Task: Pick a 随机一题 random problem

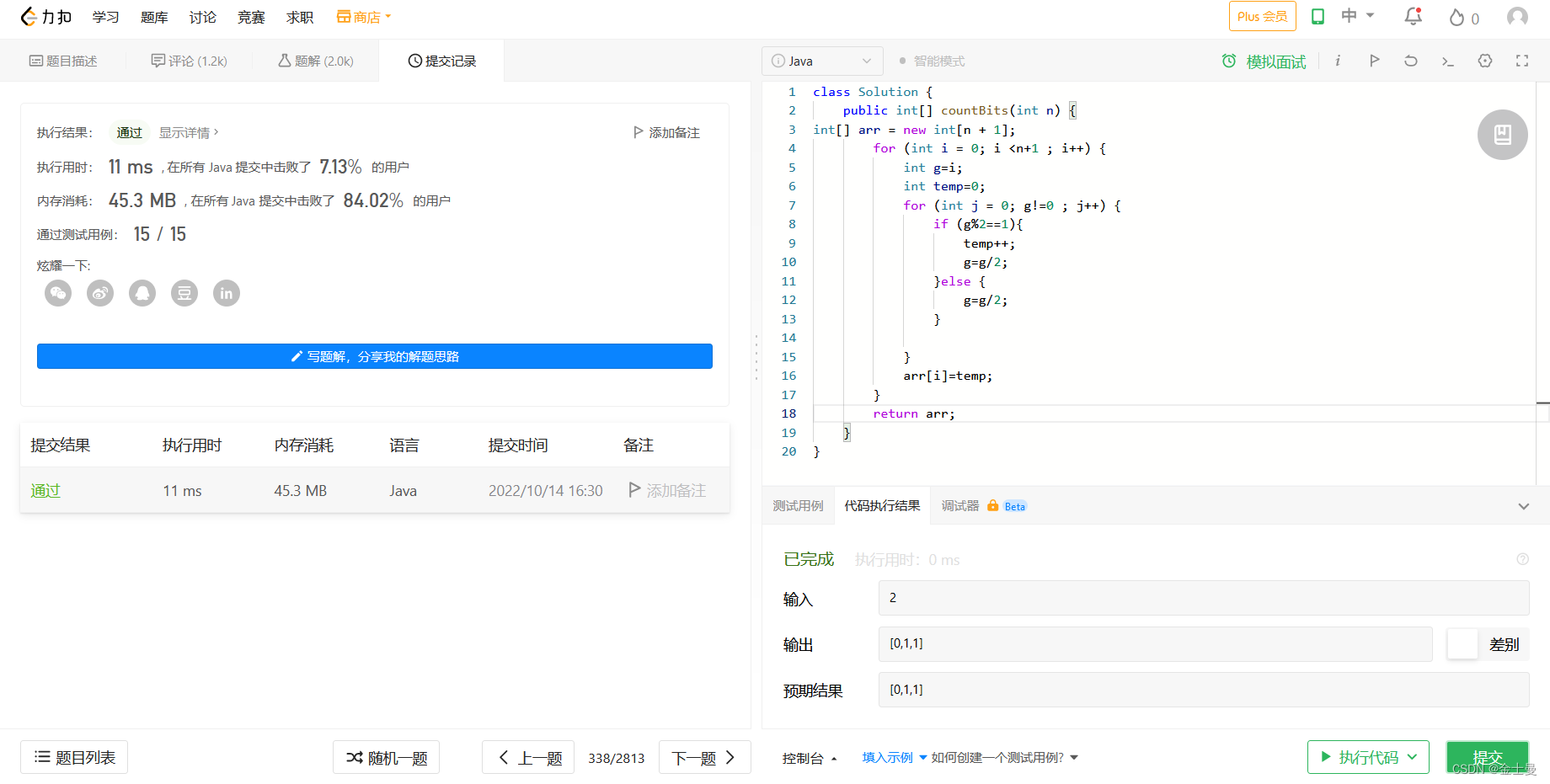Action: point(386,757)
